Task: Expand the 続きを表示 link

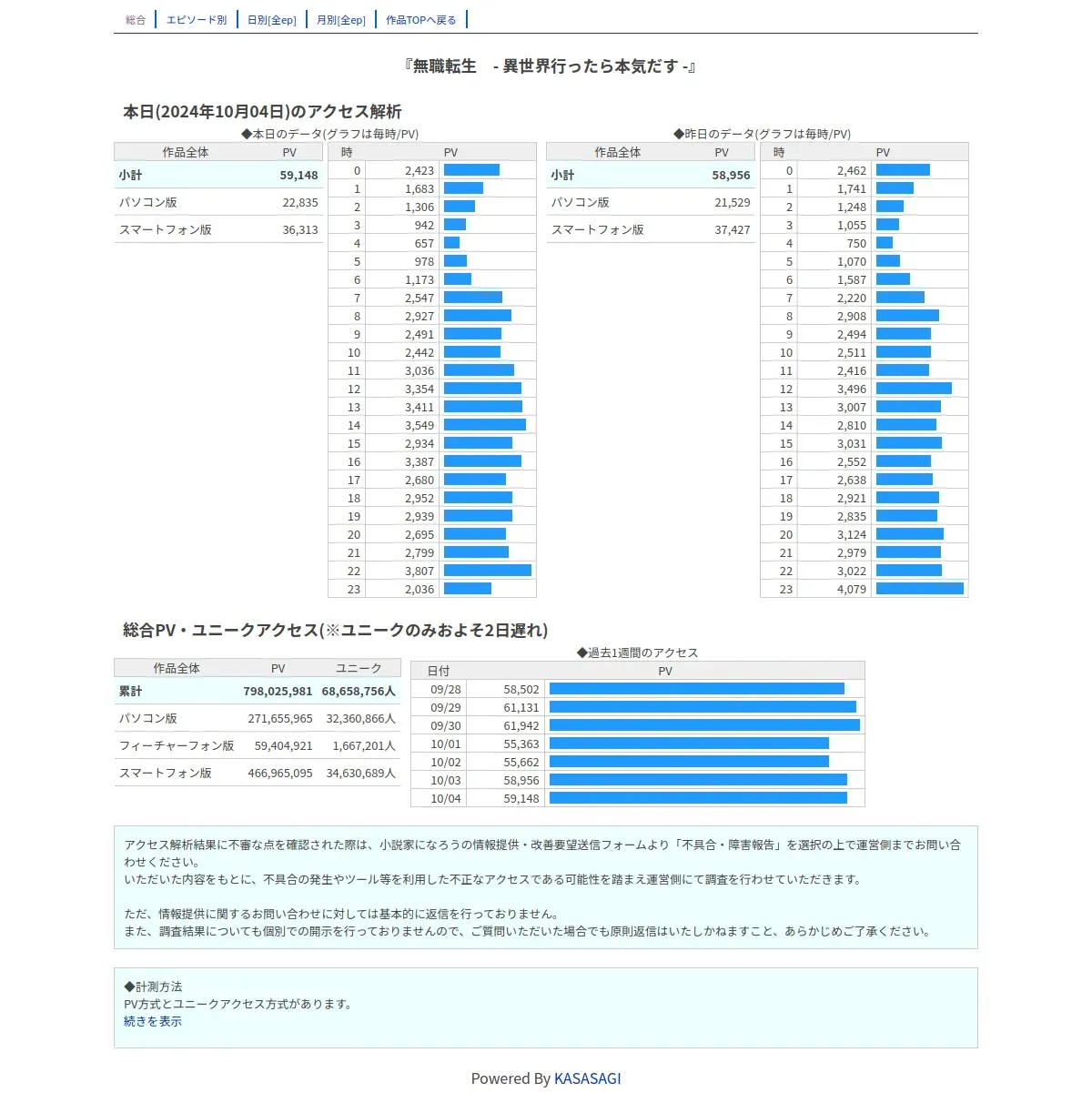Action: tap(153, 1021)
